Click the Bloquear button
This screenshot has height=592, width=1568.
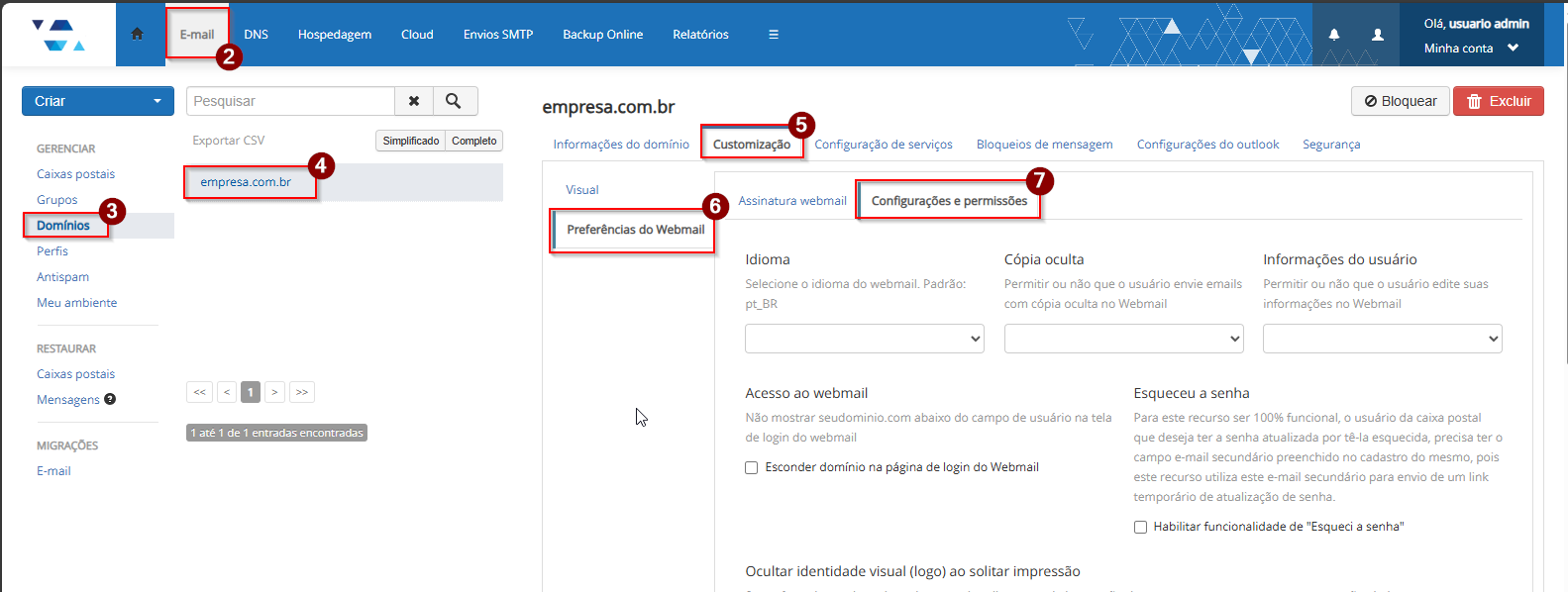(1400, 101)
